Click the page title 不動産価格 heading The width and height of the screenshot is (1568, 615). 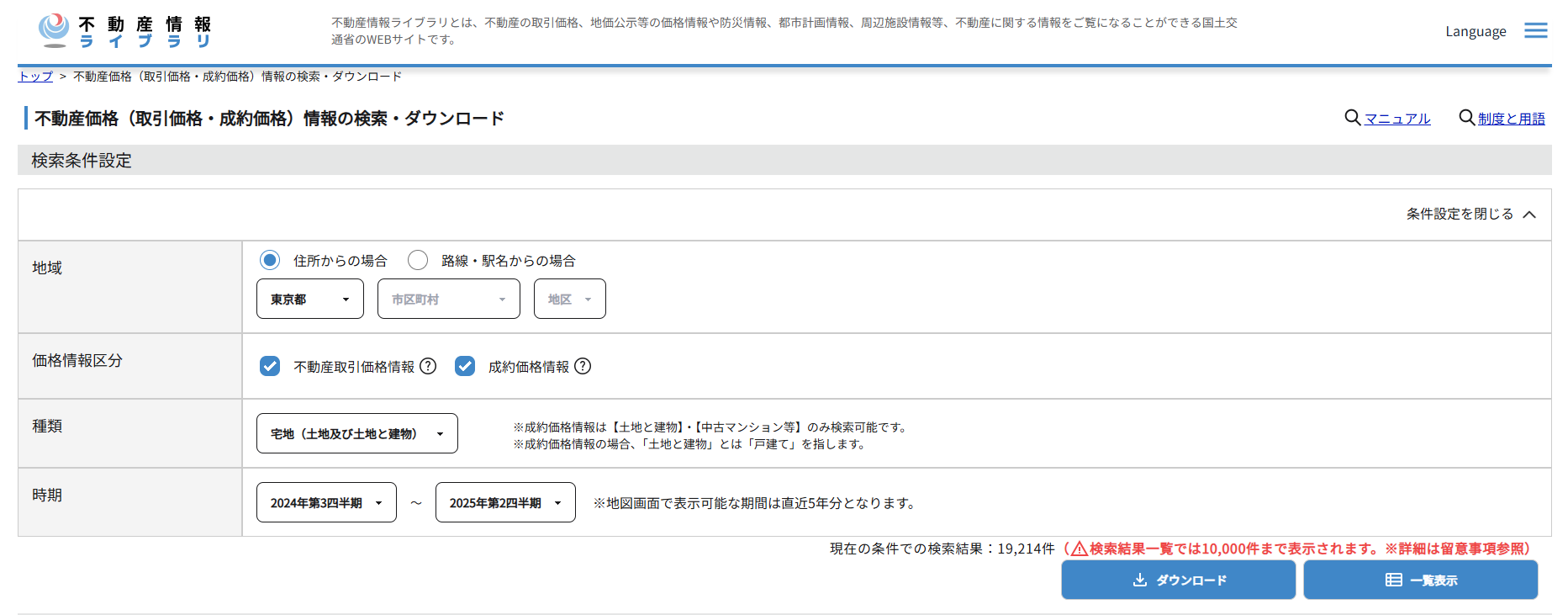pyautogui.click(x=269, y=119)
